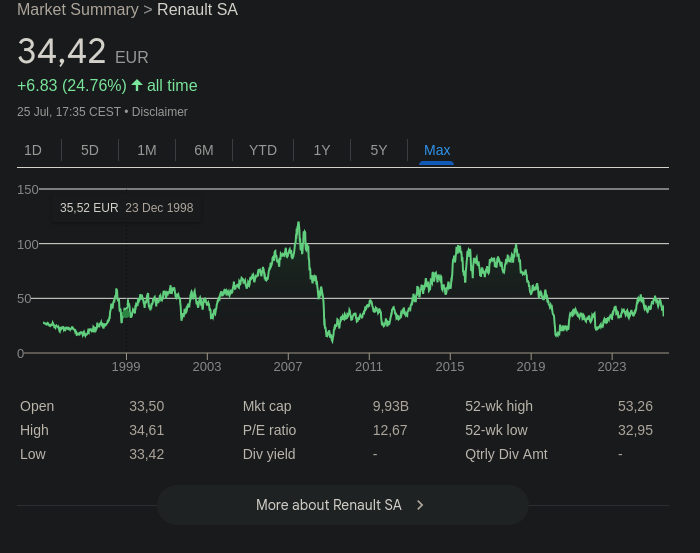Viewport: 700px width, 553px height.
Task: Click the Div yield label
Action: point(269,454)
